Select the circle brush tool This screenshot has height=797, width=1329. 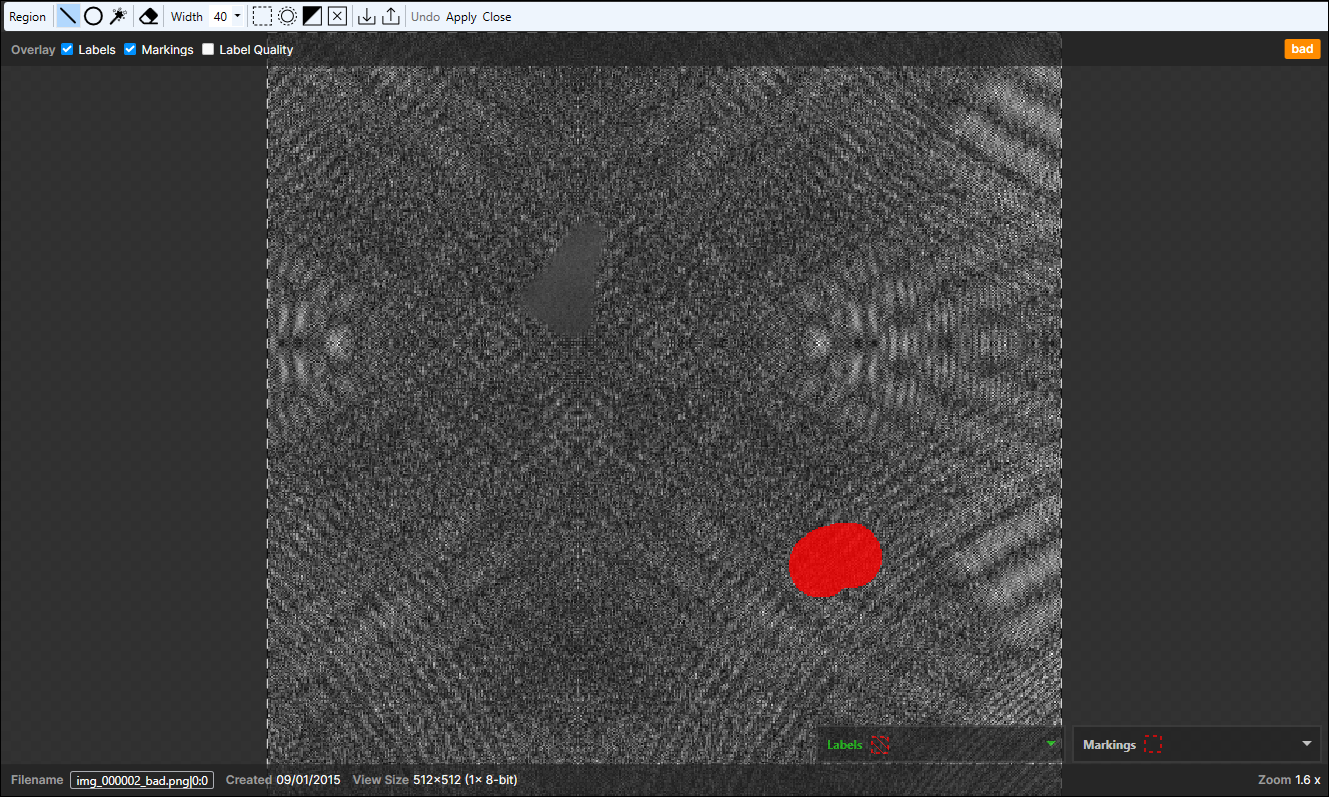[93, 16]
